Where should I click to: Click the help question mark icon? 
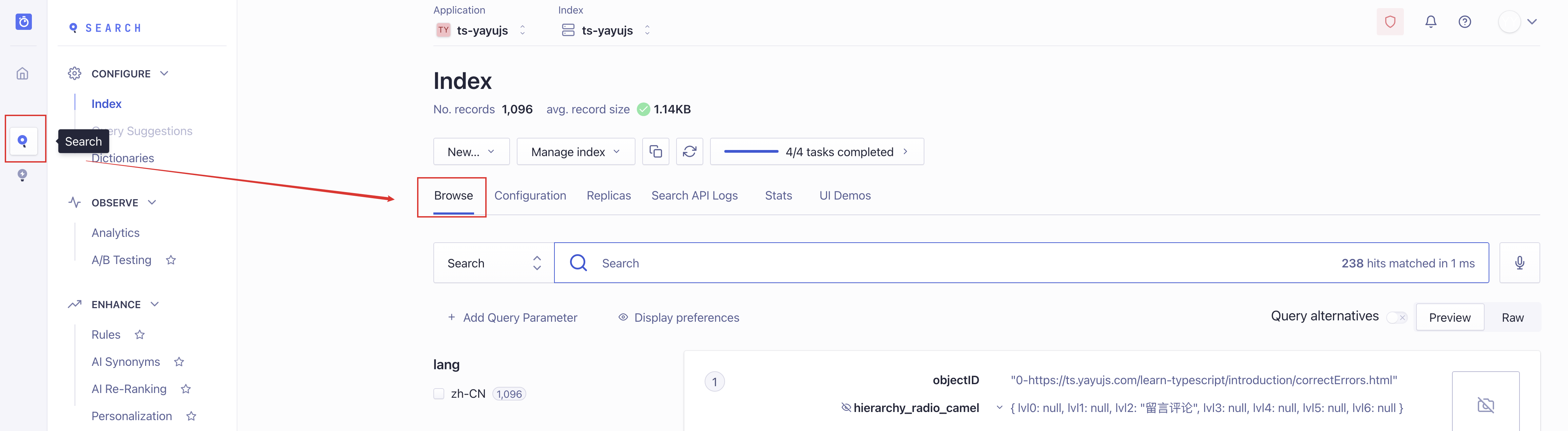click(x=1465, y=22)
